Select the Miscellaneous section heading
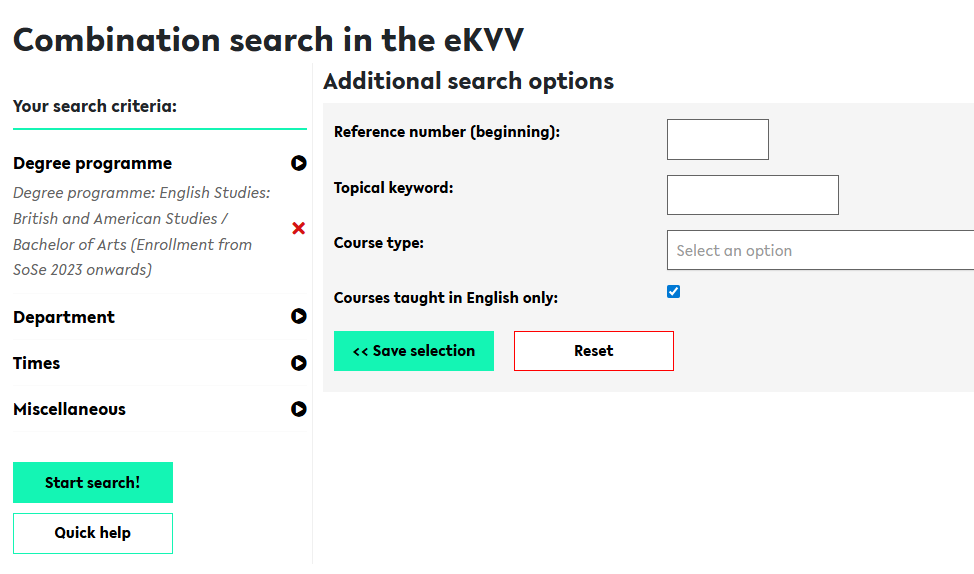The height and width of the screenshot is (574, 974). 69,409
